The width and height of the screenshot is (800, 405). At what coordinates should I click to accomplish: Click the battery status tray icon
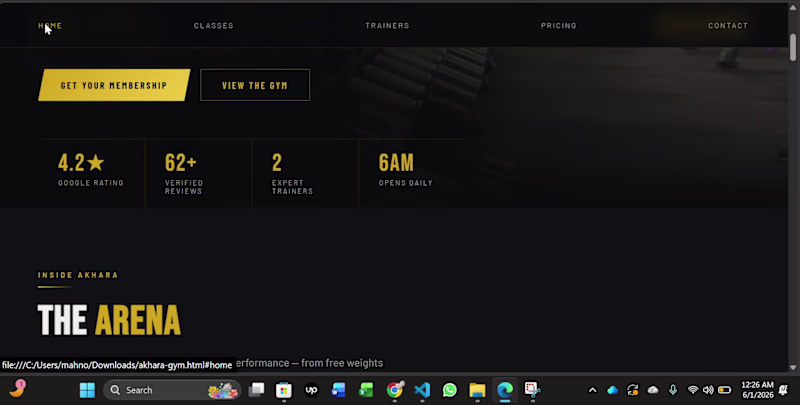click(x=724, y=390)
